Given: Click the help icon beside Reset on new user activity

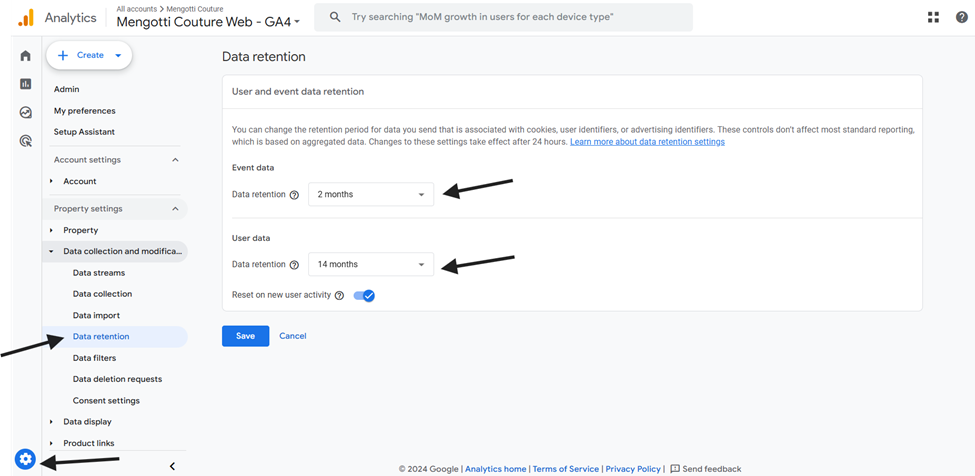Looking at the screenshot, I should point(339,296).
